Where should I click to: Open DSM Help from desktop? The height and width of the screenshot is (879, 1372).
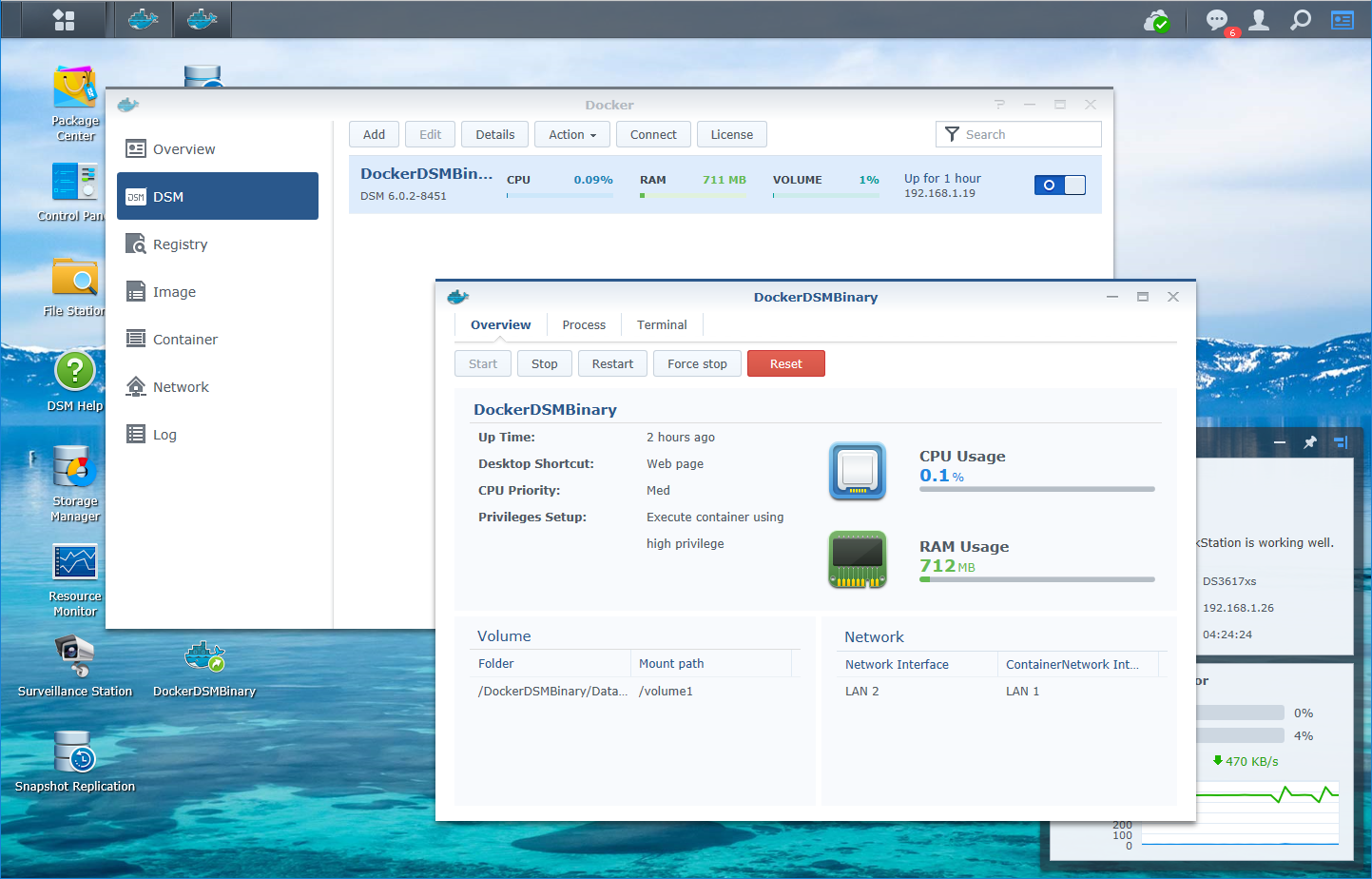click(x=75, y=381)
